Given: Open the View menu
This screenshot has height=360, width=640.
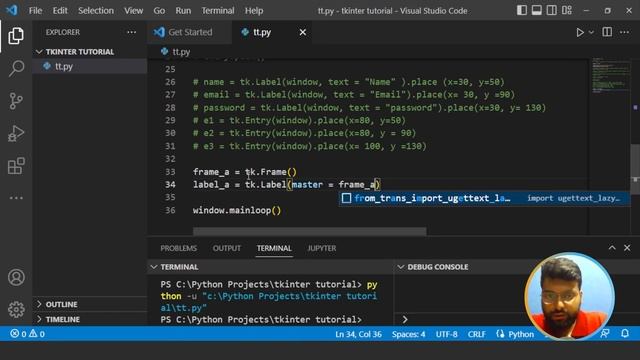Looking at the screenshot, I should click(x=133, y=11).
